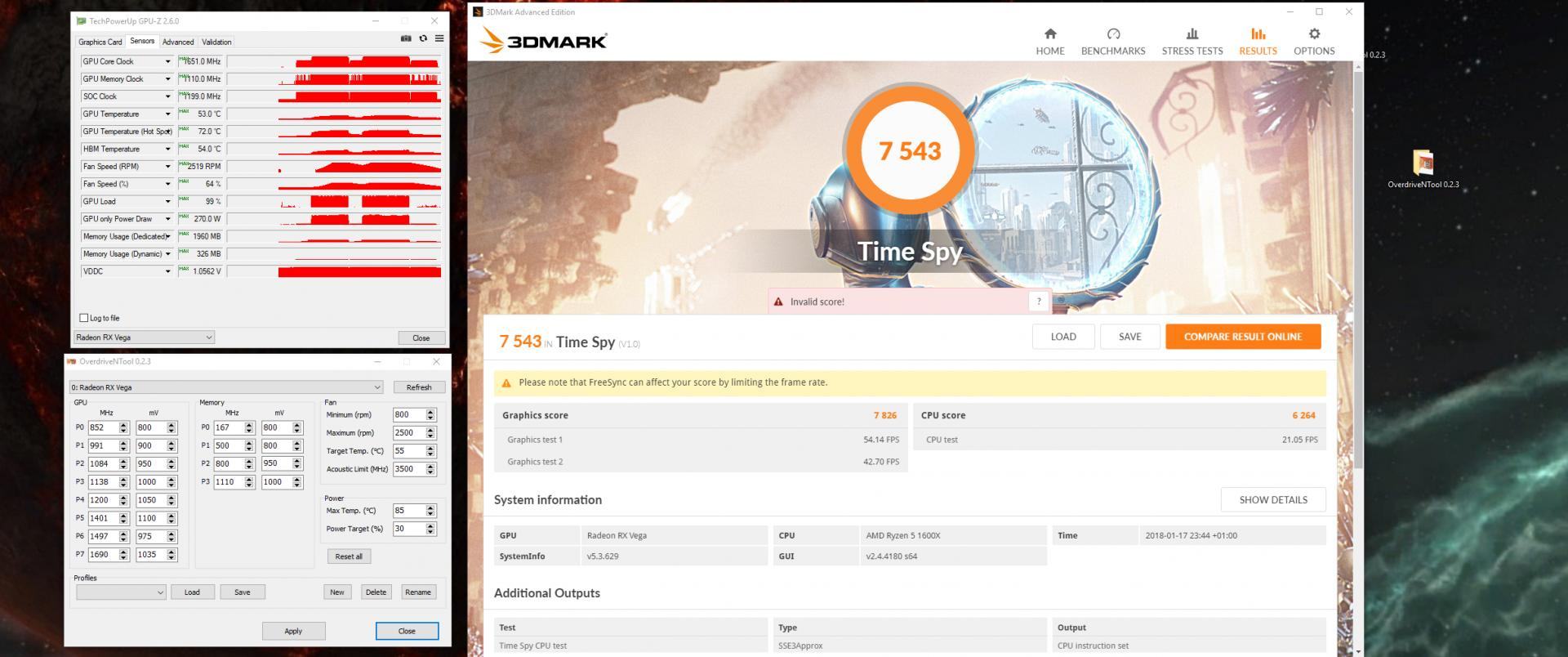Click the question mark next to Invalid score
Image resolution: width=1568 pixels, height=657 pixels.
pos(1039,302)
